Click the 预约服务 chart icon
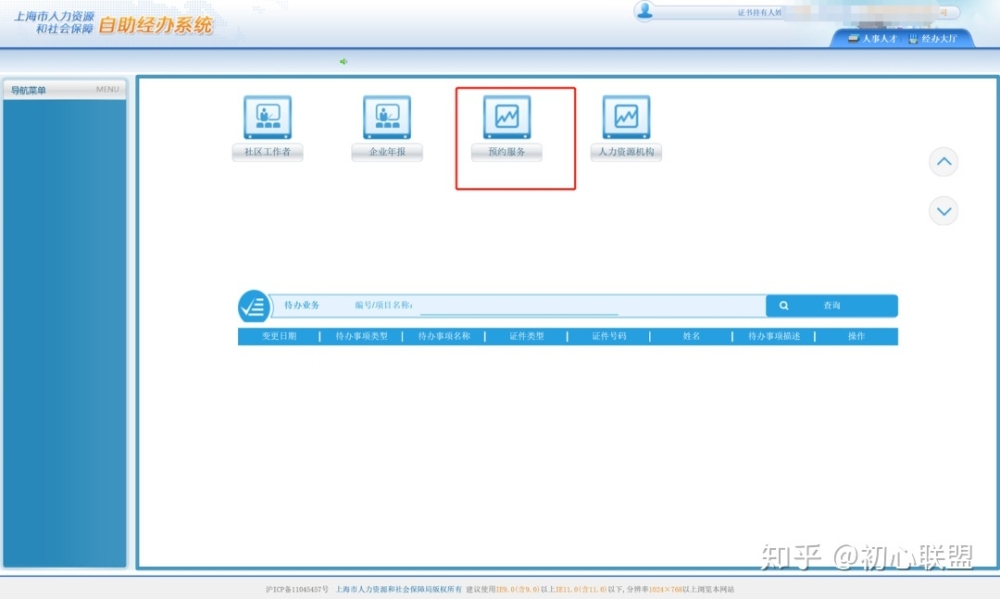 507,117
